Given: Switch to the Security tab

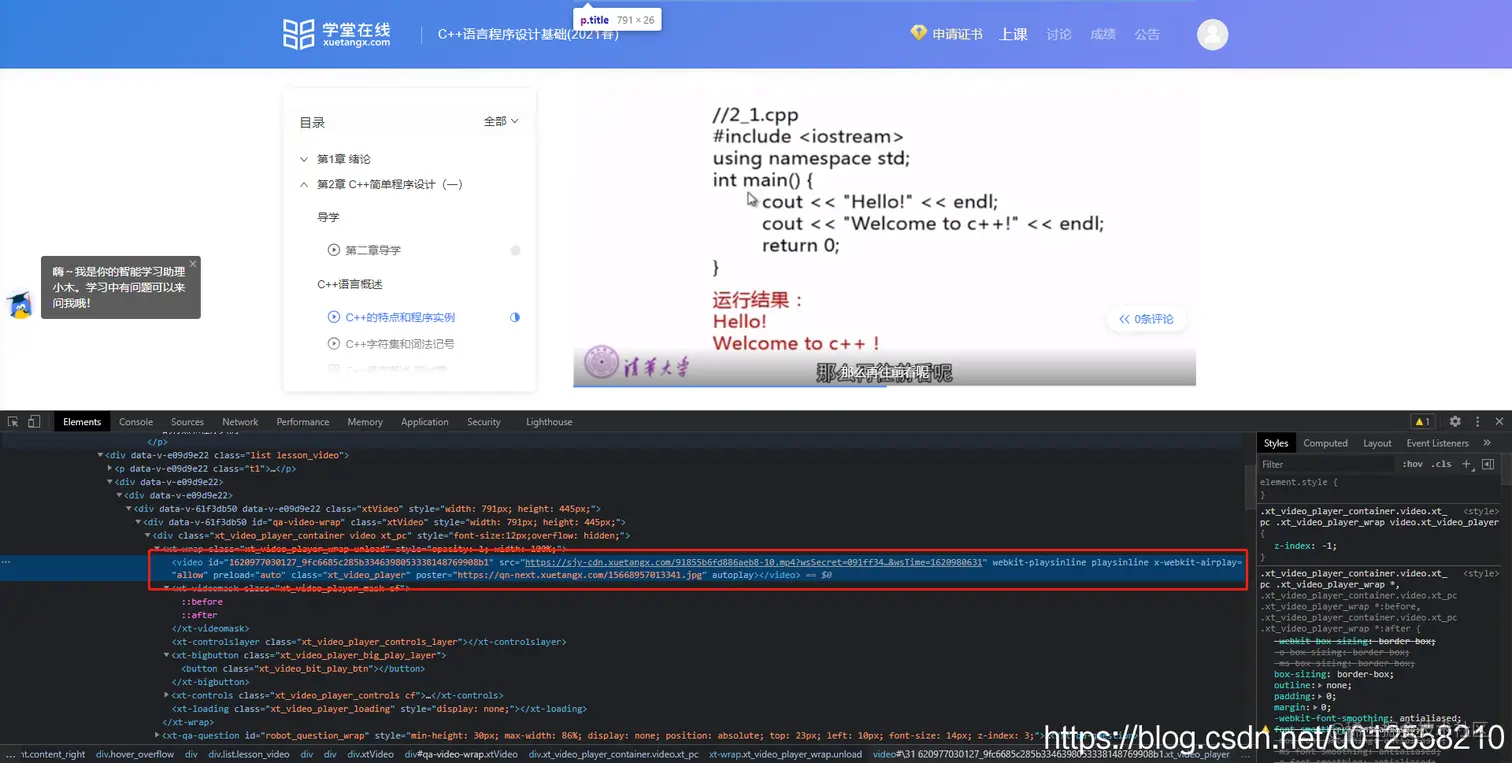Looking at the screenshot, I should tap(484, 422).
